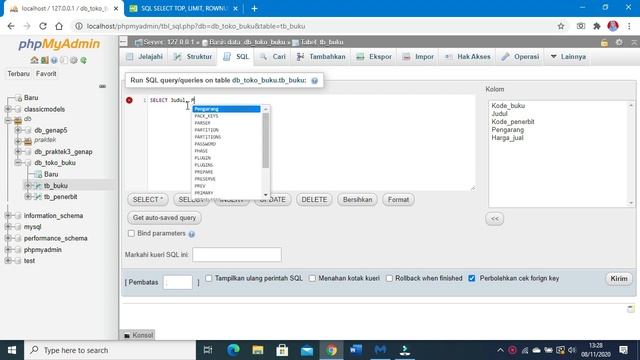This screenshot has height=360, width=640.
Task: Expand the db_praktek3_genap database
Action: [18, 151]
